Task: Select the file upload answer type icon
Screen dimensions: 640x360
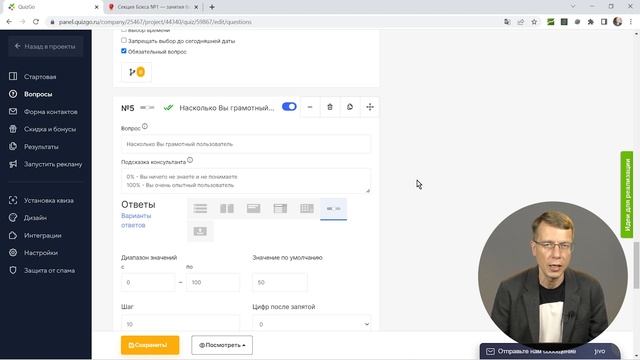Action: click(x=200, y=231)
